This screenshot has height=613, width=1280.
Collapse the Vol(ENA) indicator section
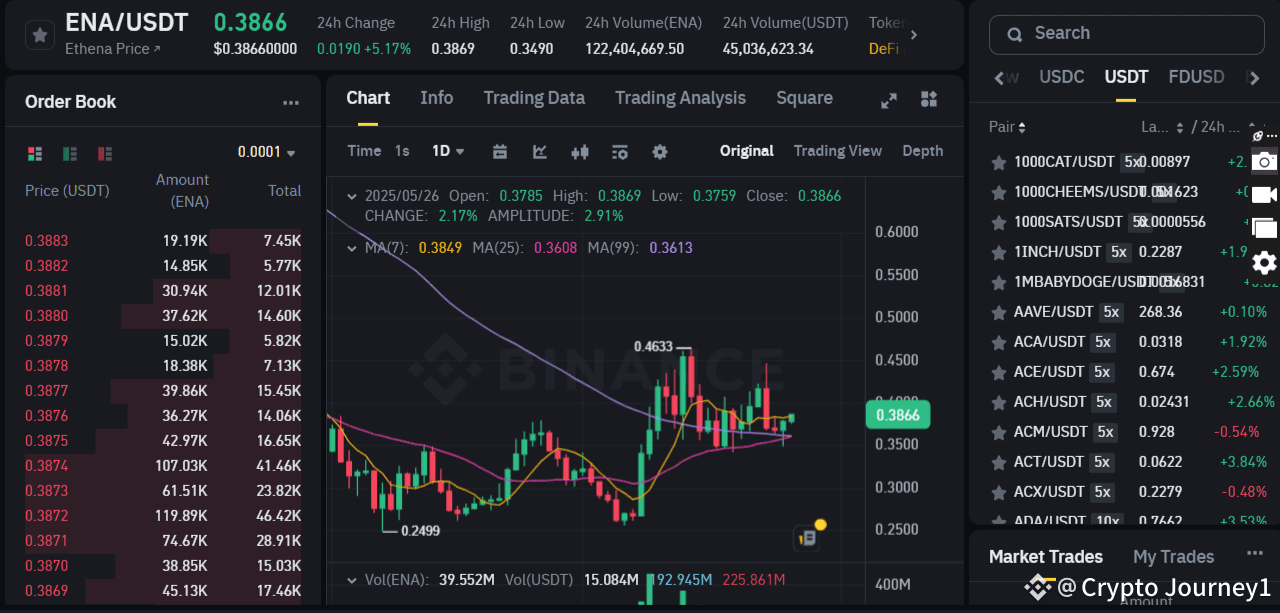pyautogui.click(x=352, y=578)
